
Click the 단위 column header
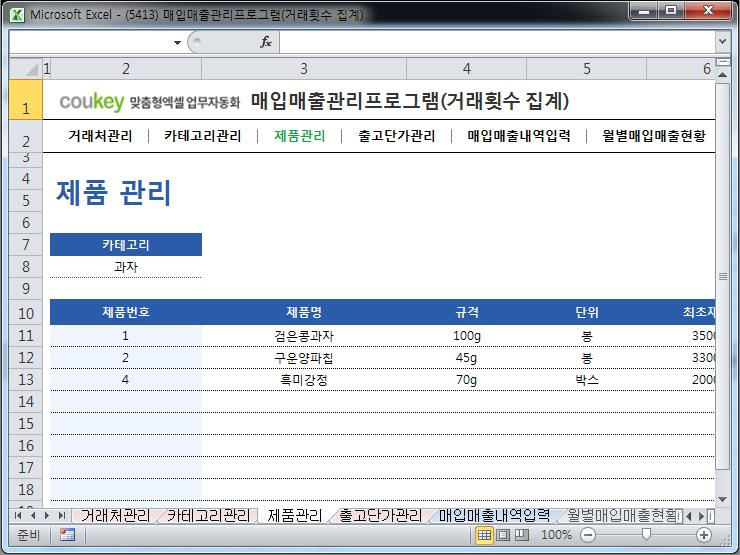587,312
